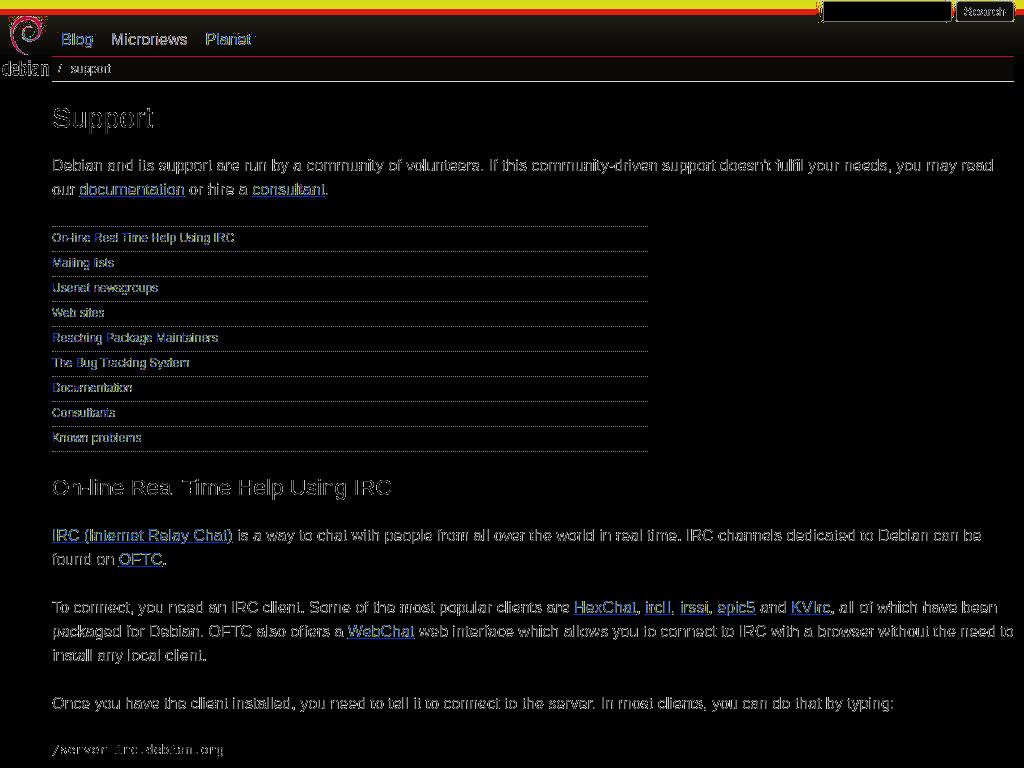Click the support breadcrumb text
1024x768 pixels.
coord(90,69)
